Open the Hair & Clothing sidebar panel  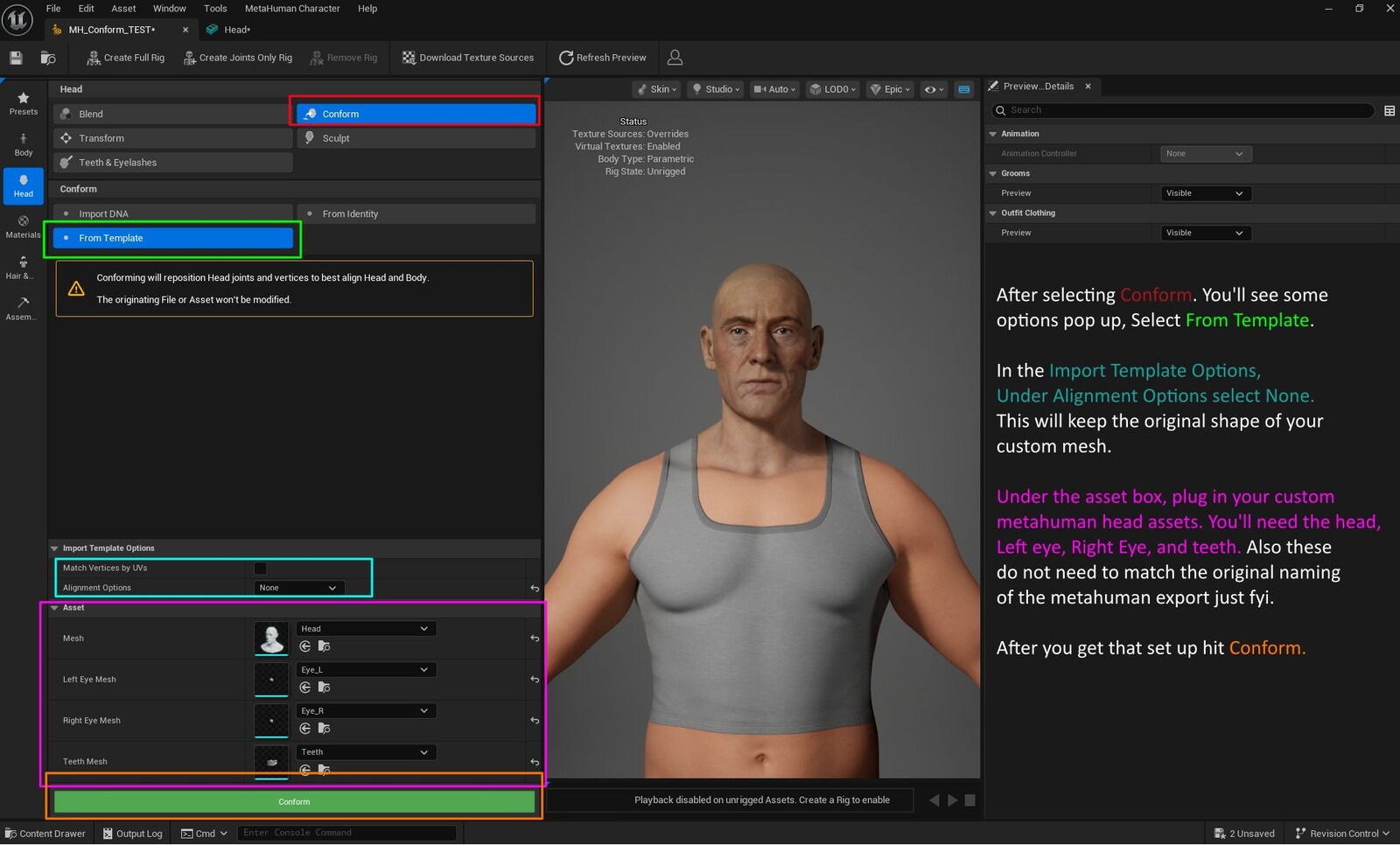(24, 268)
